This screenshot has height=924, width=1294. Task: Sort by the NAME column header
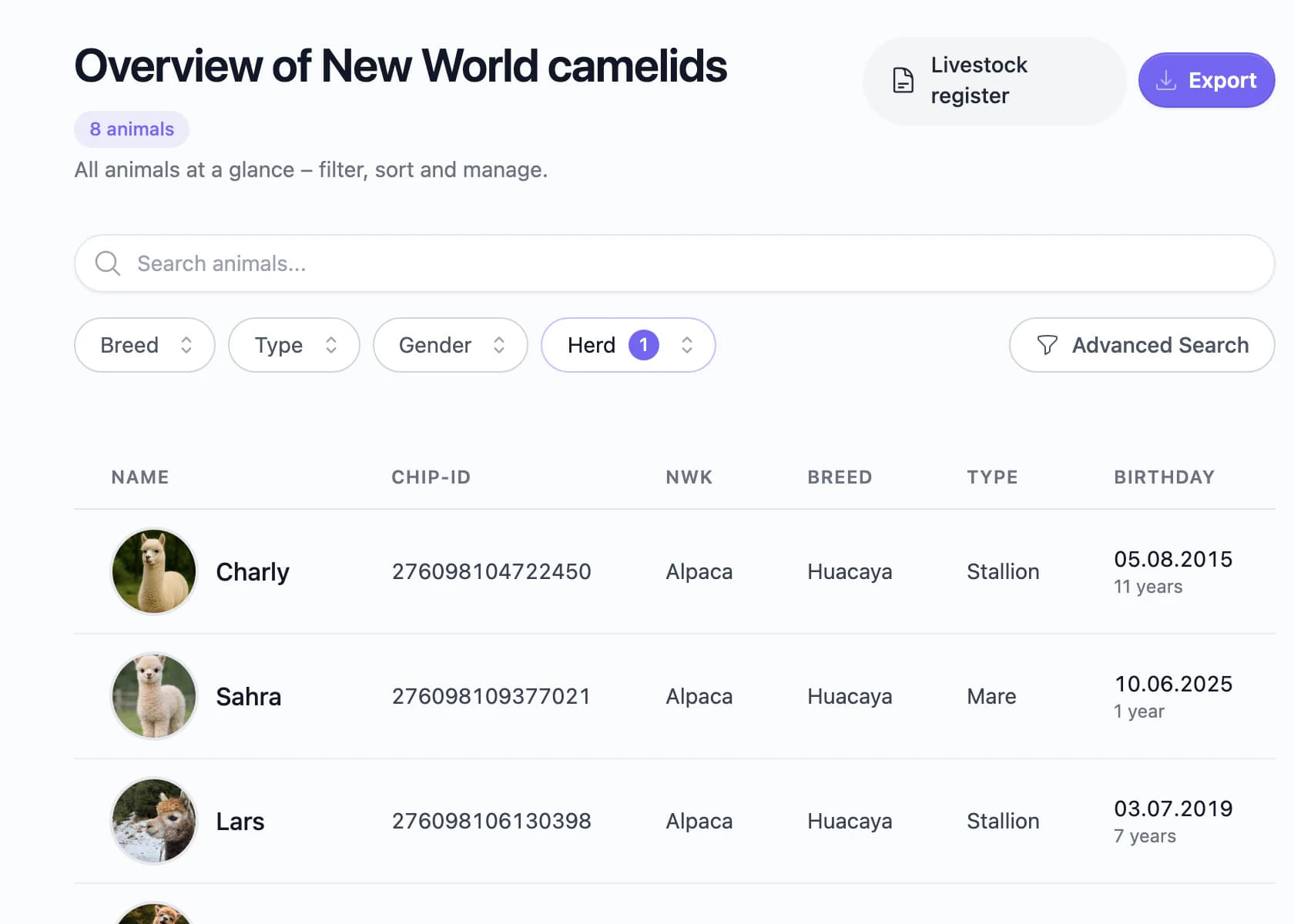140,477
